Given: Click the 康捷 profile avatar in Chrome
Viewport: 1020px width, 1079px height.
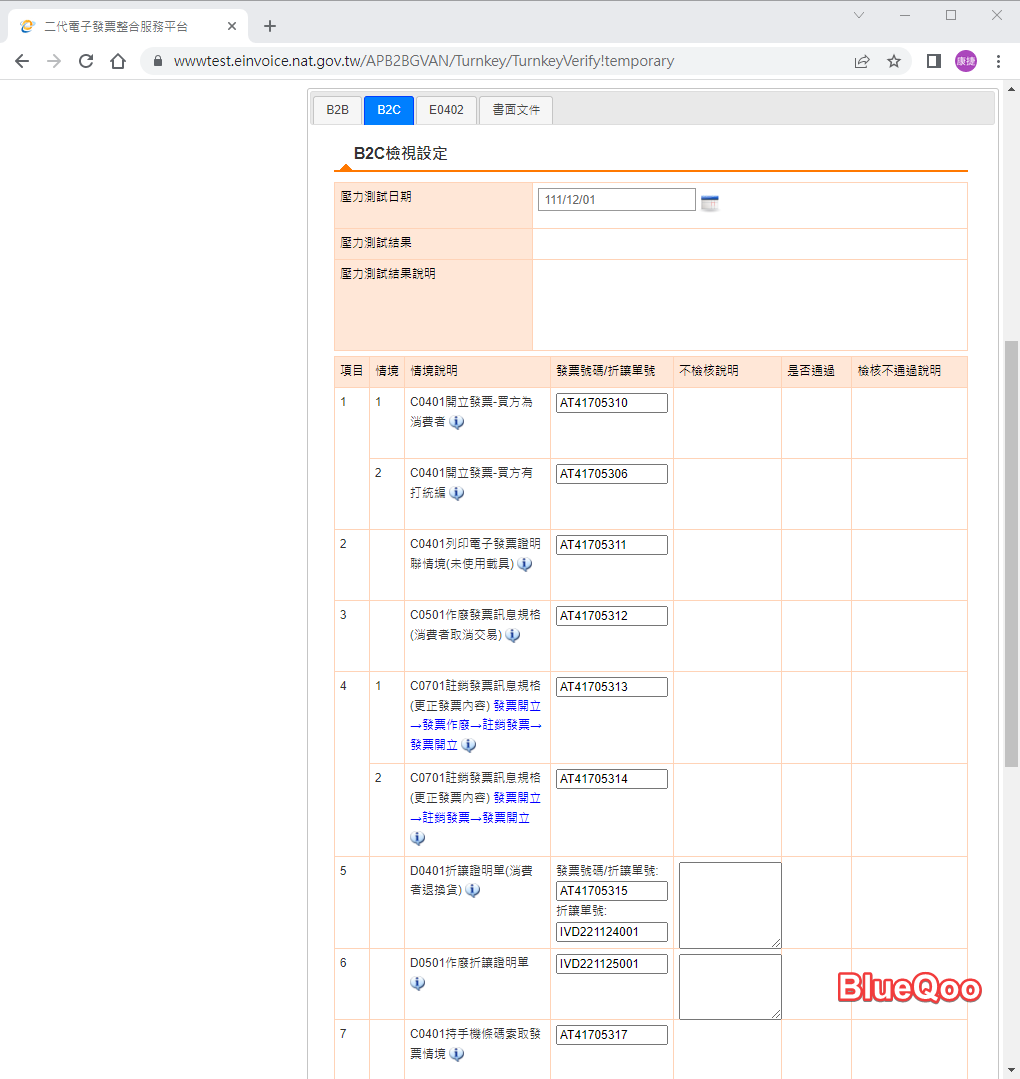Looking at the screenshot, I should coord(965,61).
